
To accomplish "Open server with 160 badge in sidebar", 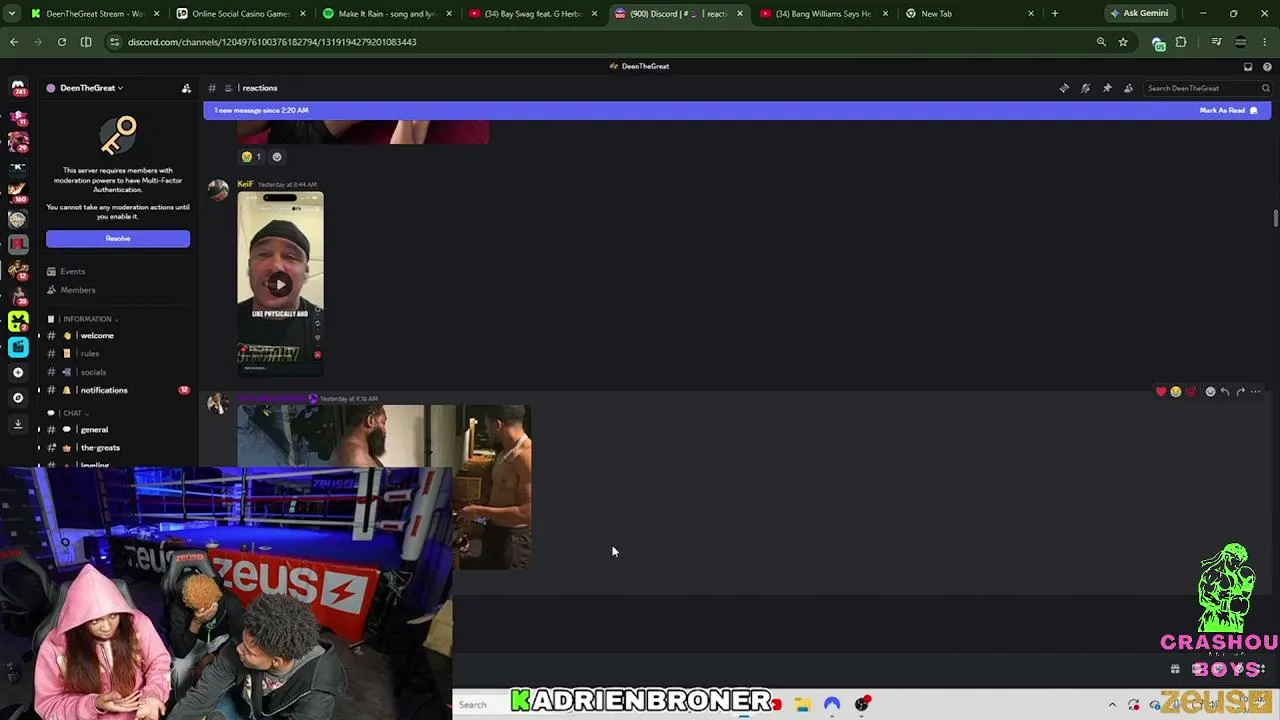I will (18, 191).
